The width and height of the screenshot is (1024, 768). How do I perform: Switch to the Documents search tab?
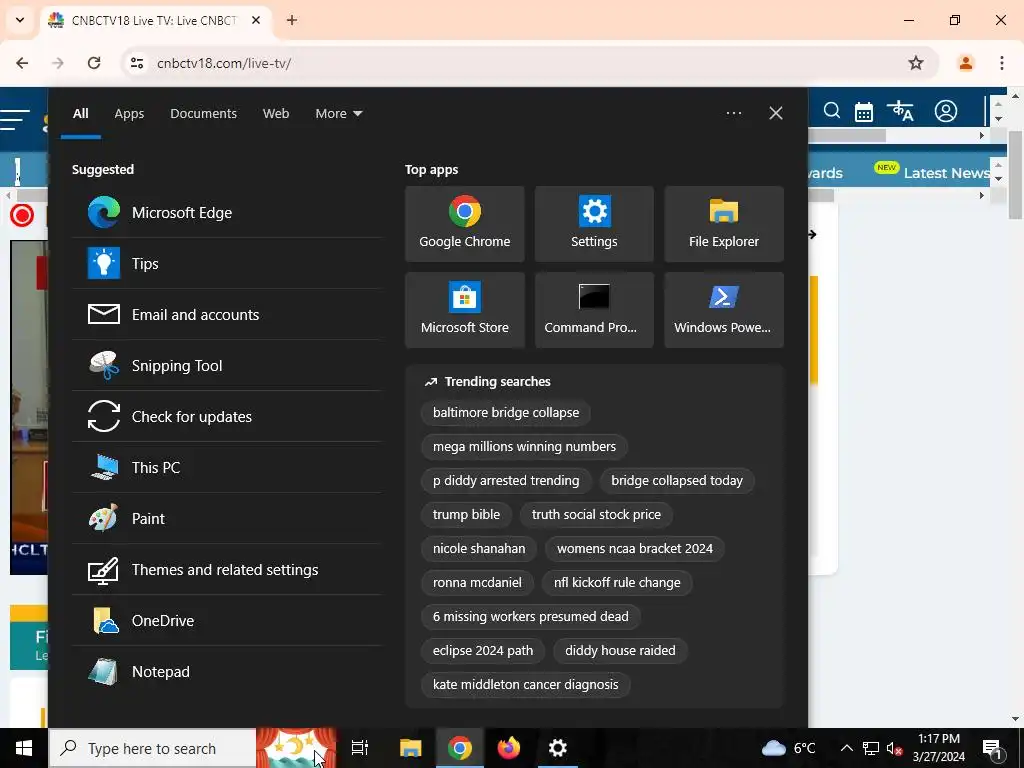pyautogui.click(x=203, y=114)
